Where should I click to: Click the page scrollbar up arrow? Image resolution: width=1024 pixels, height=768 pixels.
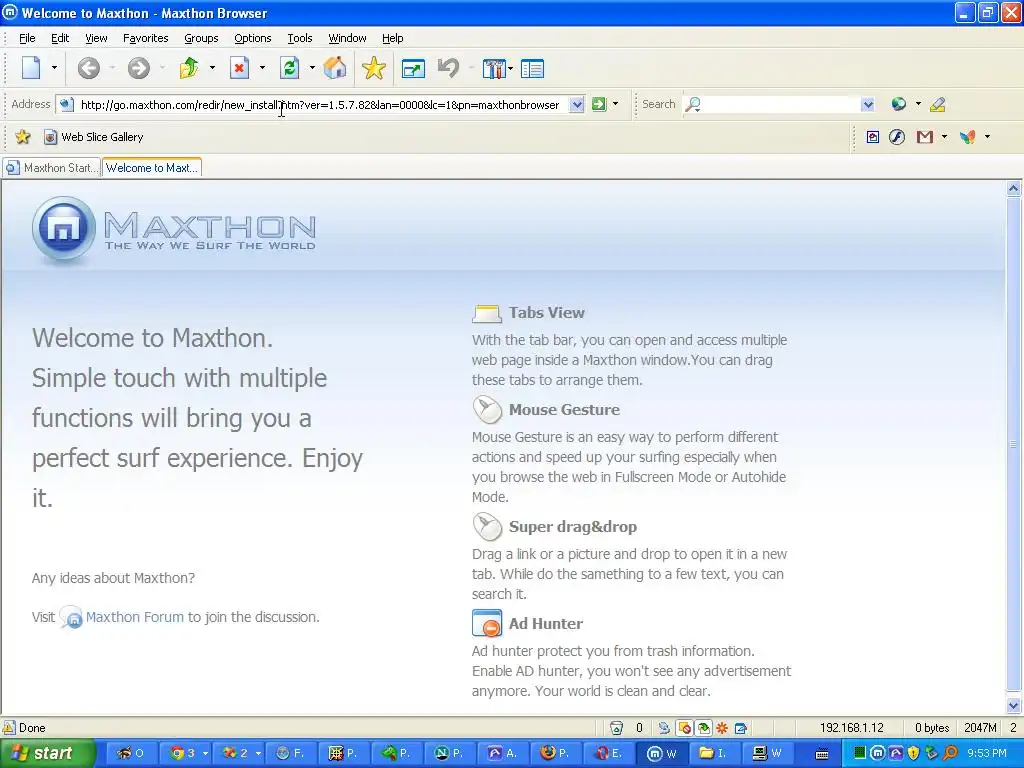pos(1014,189)
